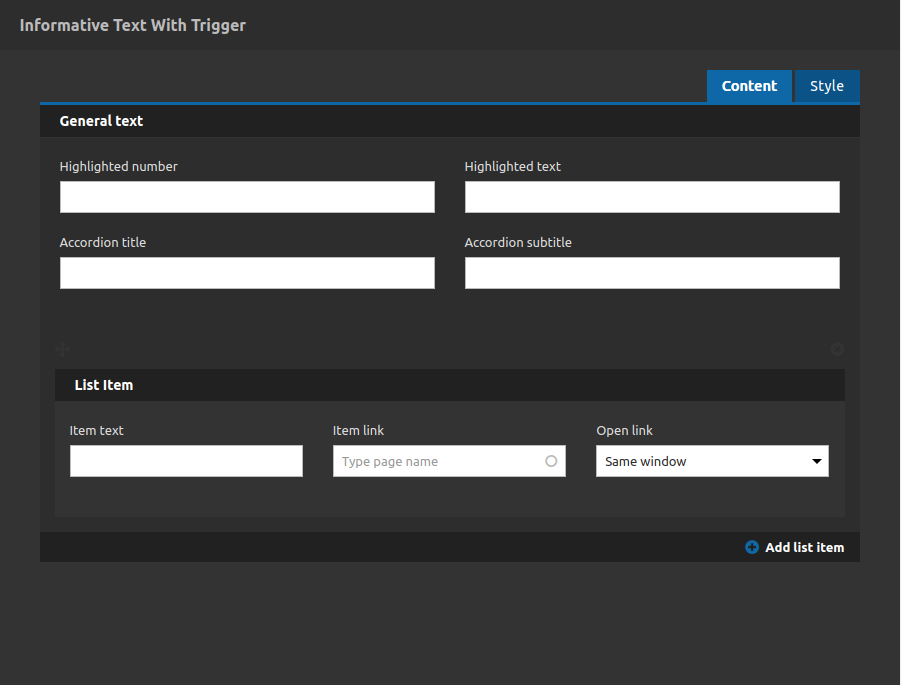Select the Content tab
The image size is (901, 685).
749,86
